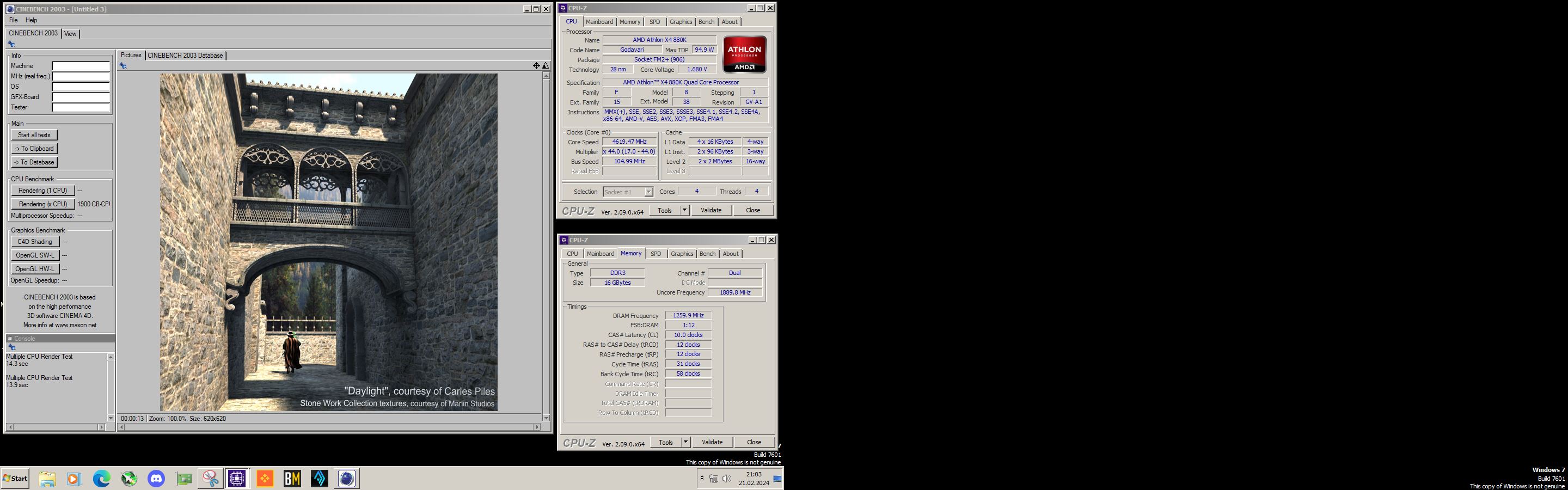This screenshot has width=1568, height=490.
Task: Click picture panel horizontal scrollbar right arrow
Action: pos(537,427)
